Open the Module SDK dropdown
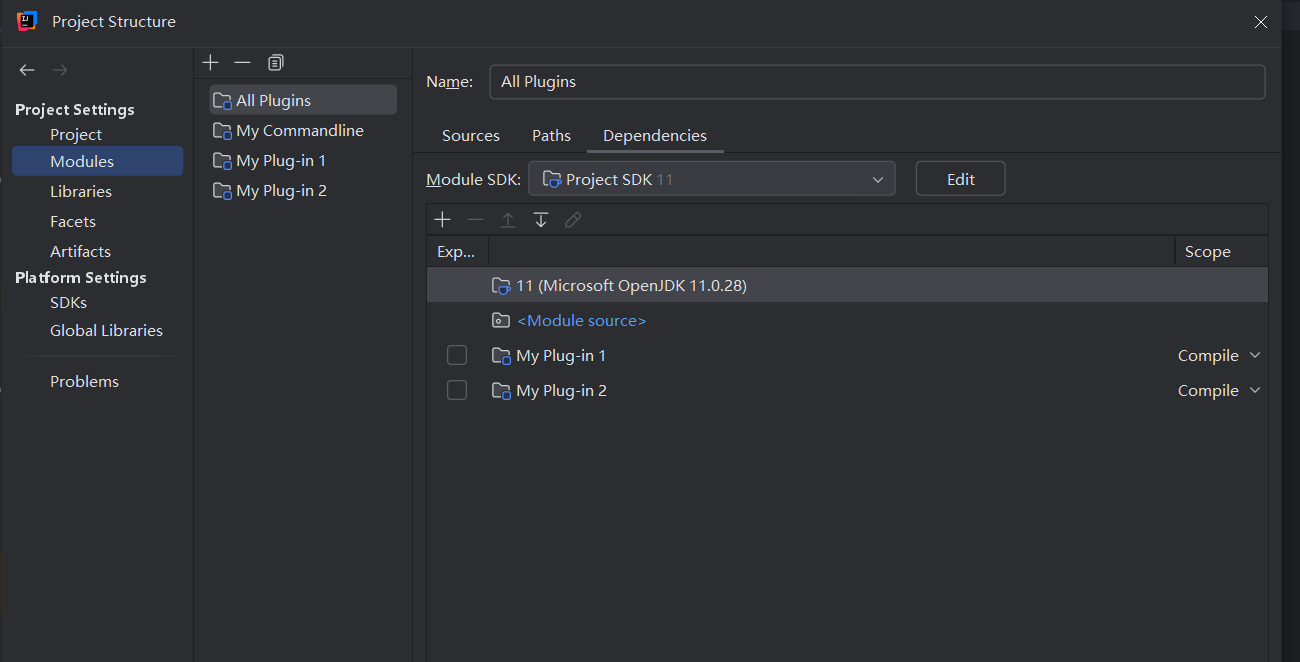 click(x=712, y=179)
